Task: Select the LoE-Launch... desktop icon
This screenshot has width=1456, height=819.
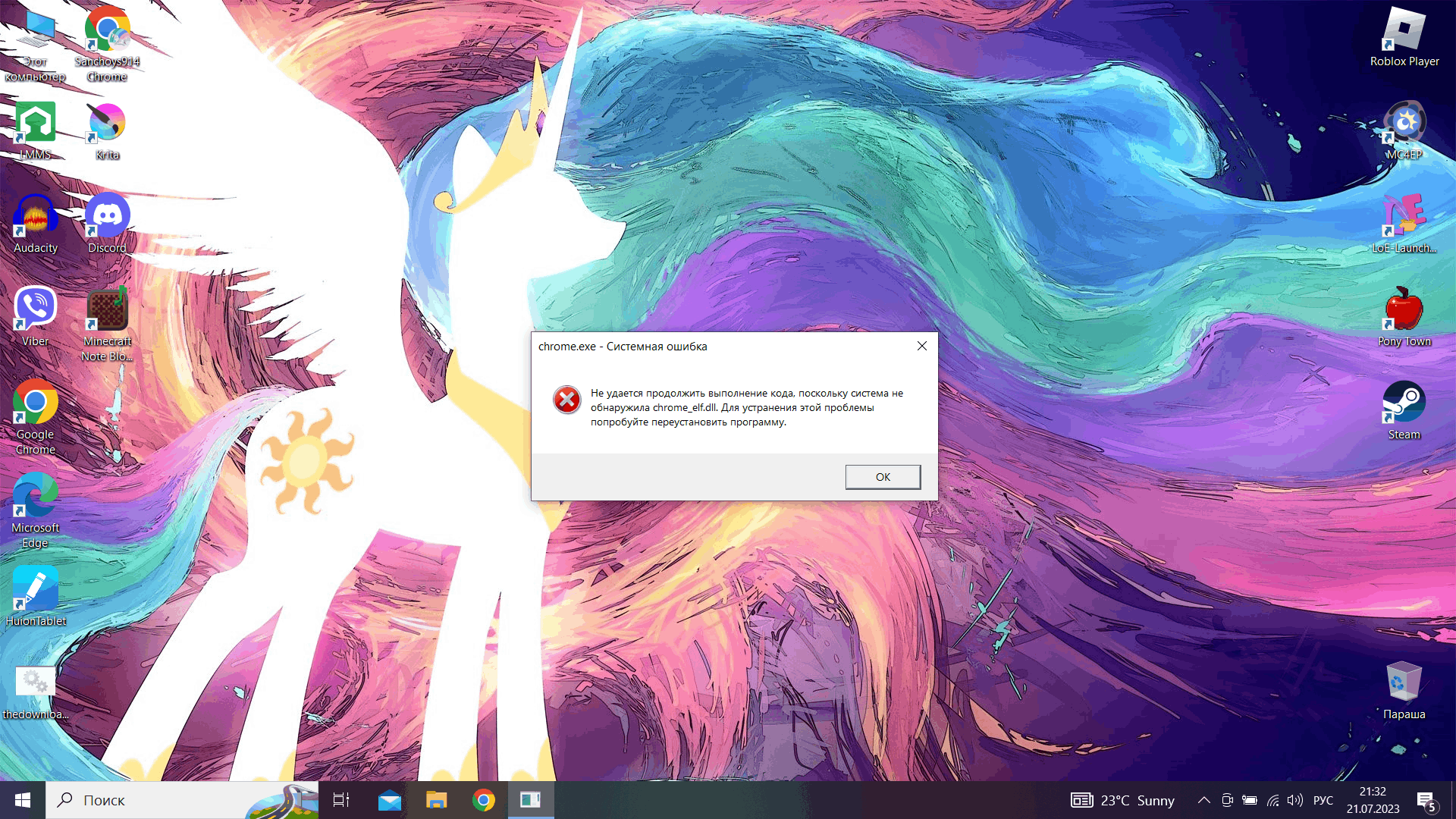Action: (1404, 224)
